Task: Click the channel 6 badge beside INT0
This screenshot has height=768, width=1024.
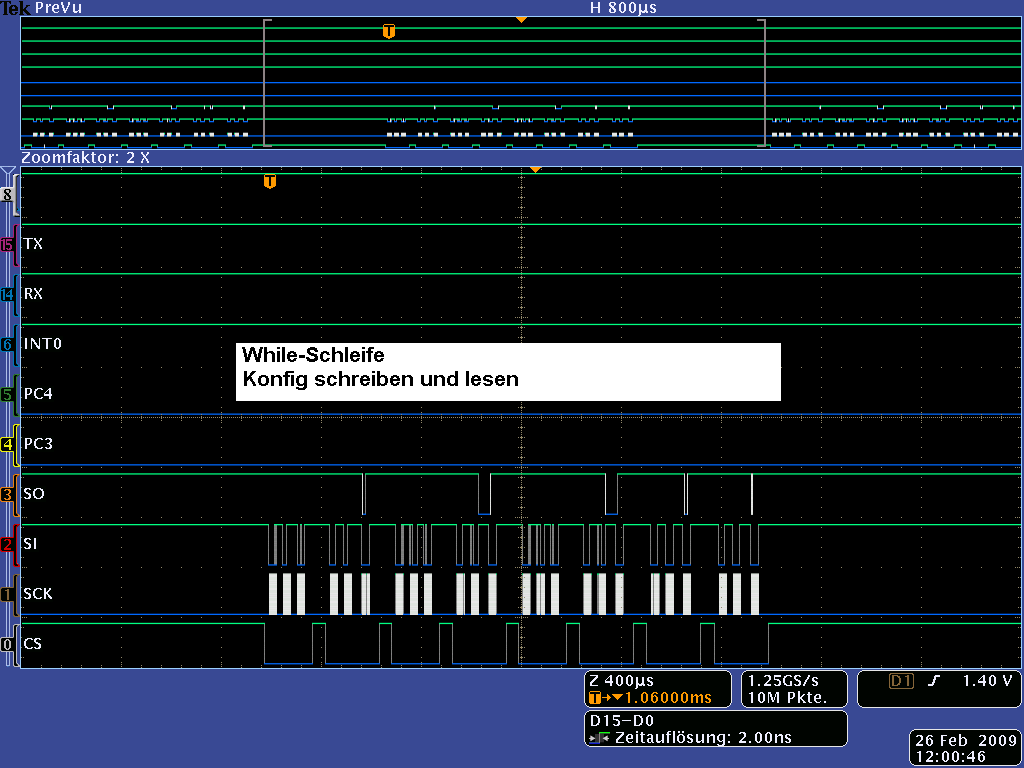Action: pos(7,345)
